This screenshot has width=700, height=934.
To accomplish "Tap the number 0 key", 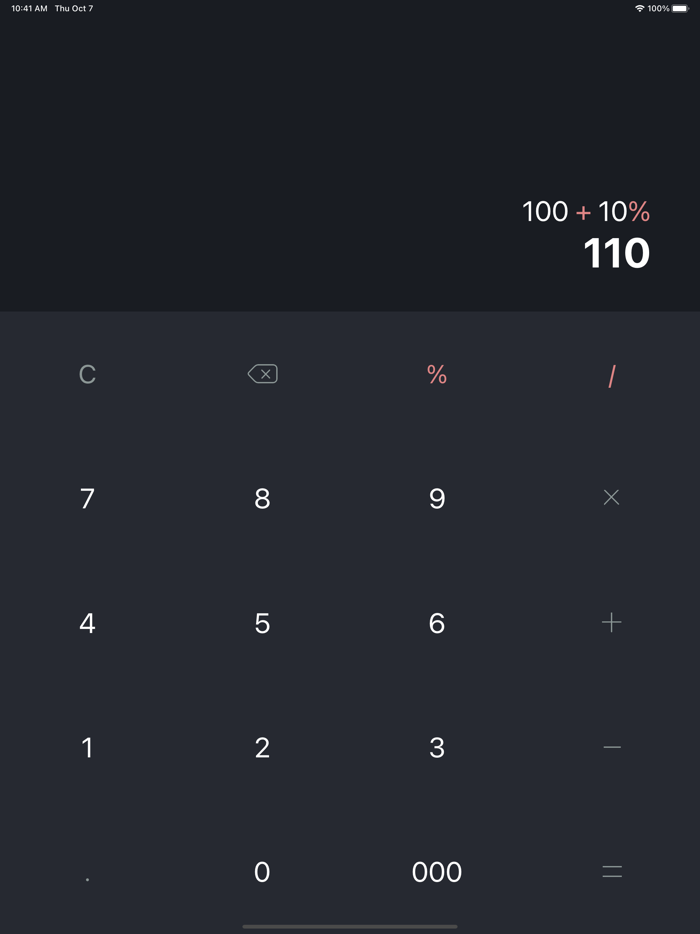I will (x=261, y=871).
